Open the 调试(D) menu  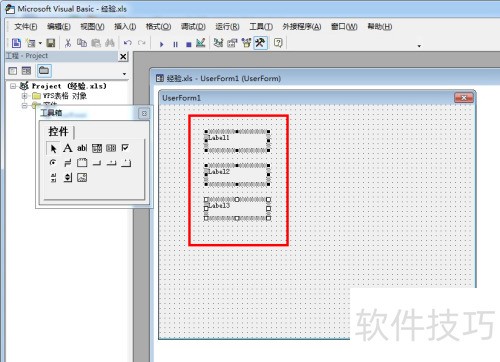[193, 27]
